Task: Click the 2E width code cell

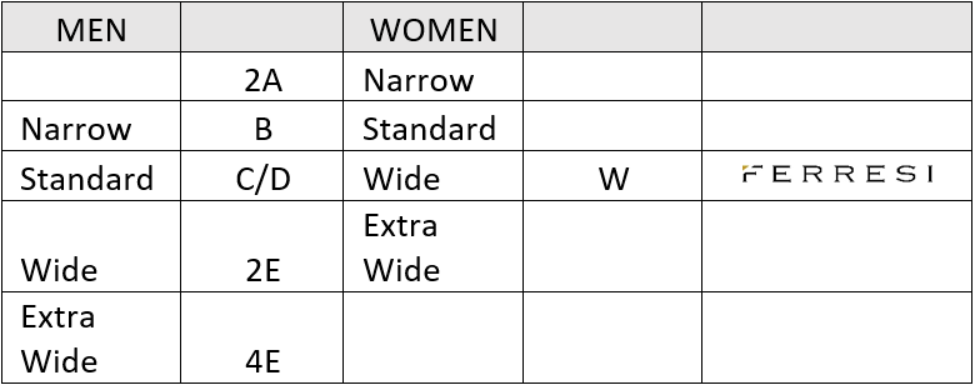Action: [x=262, y=246]
